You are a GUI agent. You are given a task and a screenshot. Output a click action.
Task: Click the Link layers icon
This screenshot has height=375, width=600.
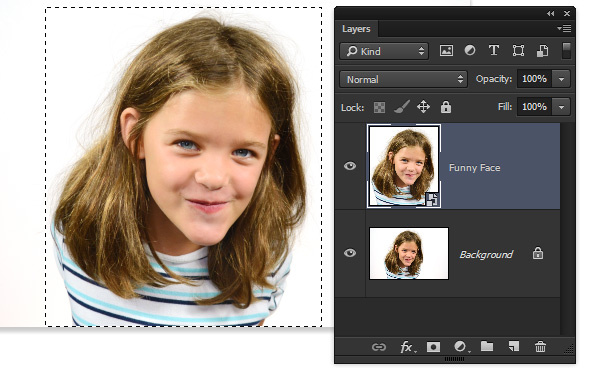click(x=379, y=347)
